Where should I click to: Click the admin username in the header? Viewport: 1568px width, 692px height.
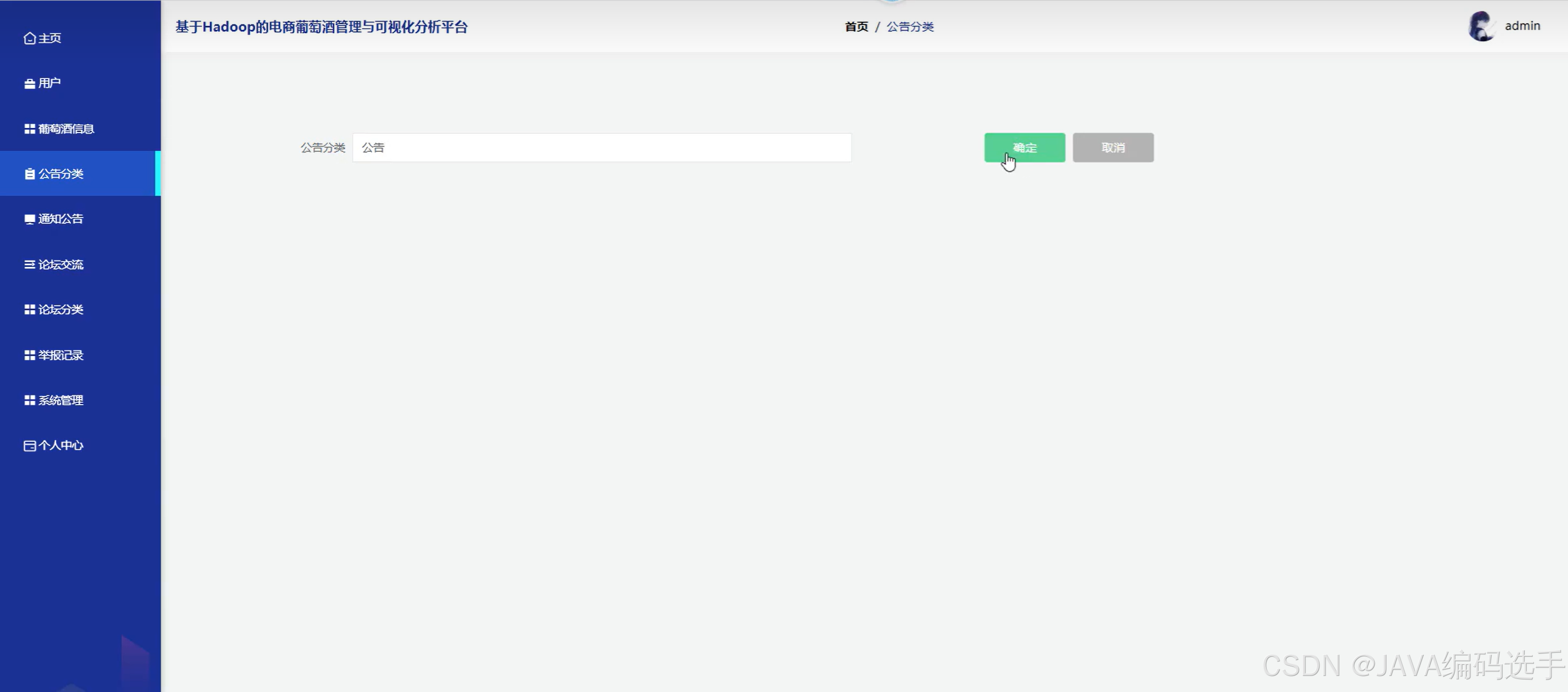coord(1522,26)
